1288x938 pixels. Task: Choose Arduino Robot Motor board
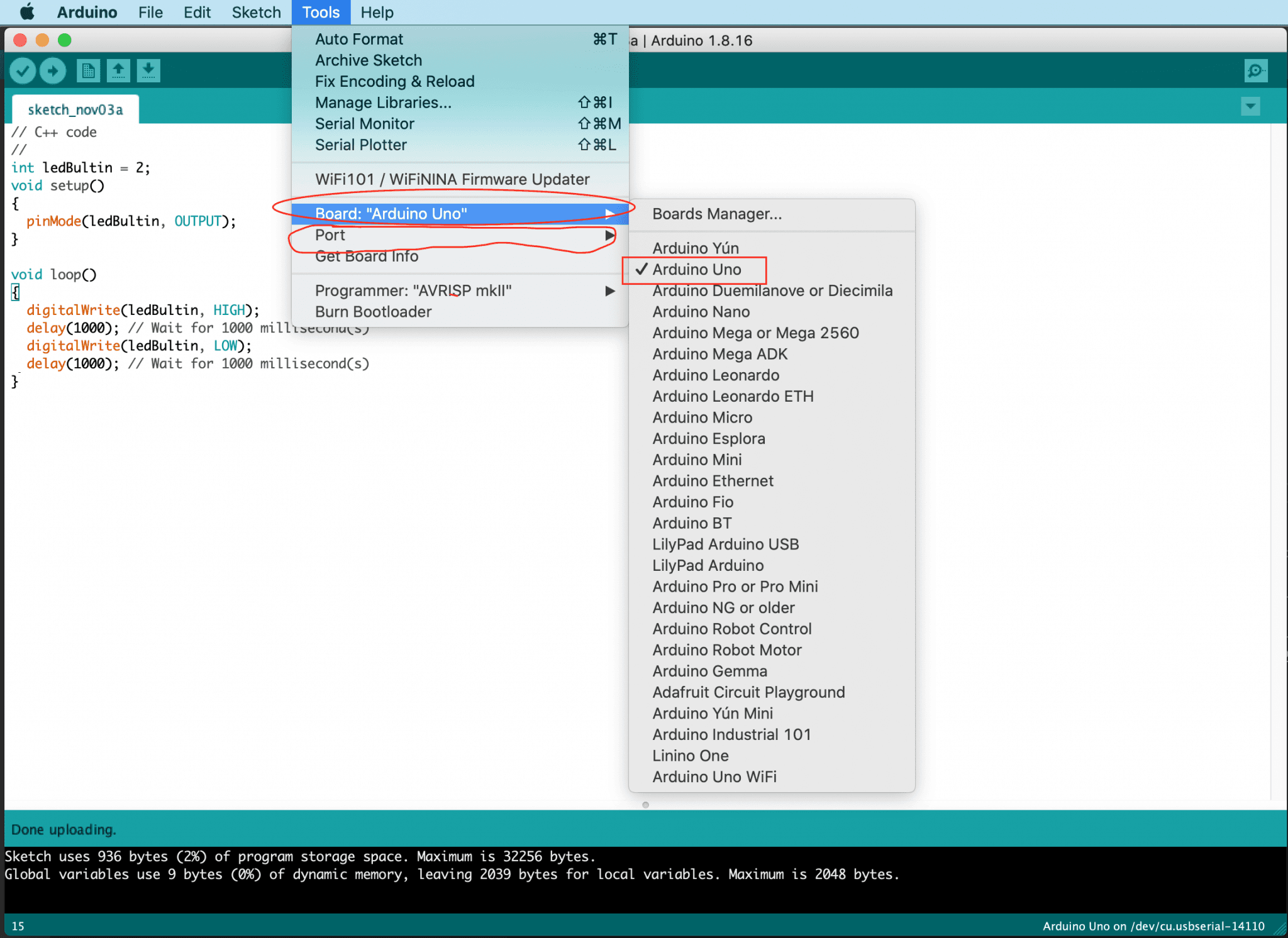(772, 651)
